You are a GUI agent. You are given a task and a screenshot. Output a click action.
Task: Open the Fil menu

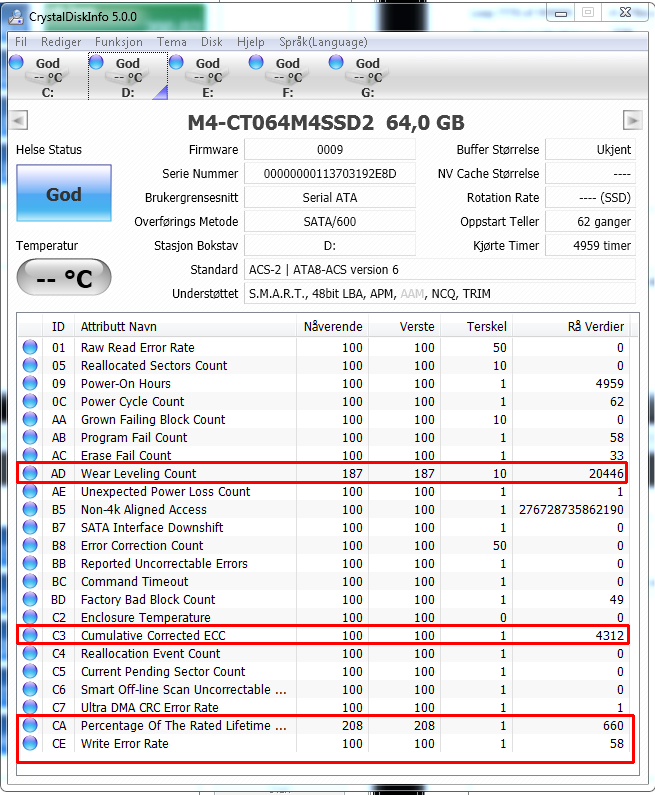(x=21, y=42)
